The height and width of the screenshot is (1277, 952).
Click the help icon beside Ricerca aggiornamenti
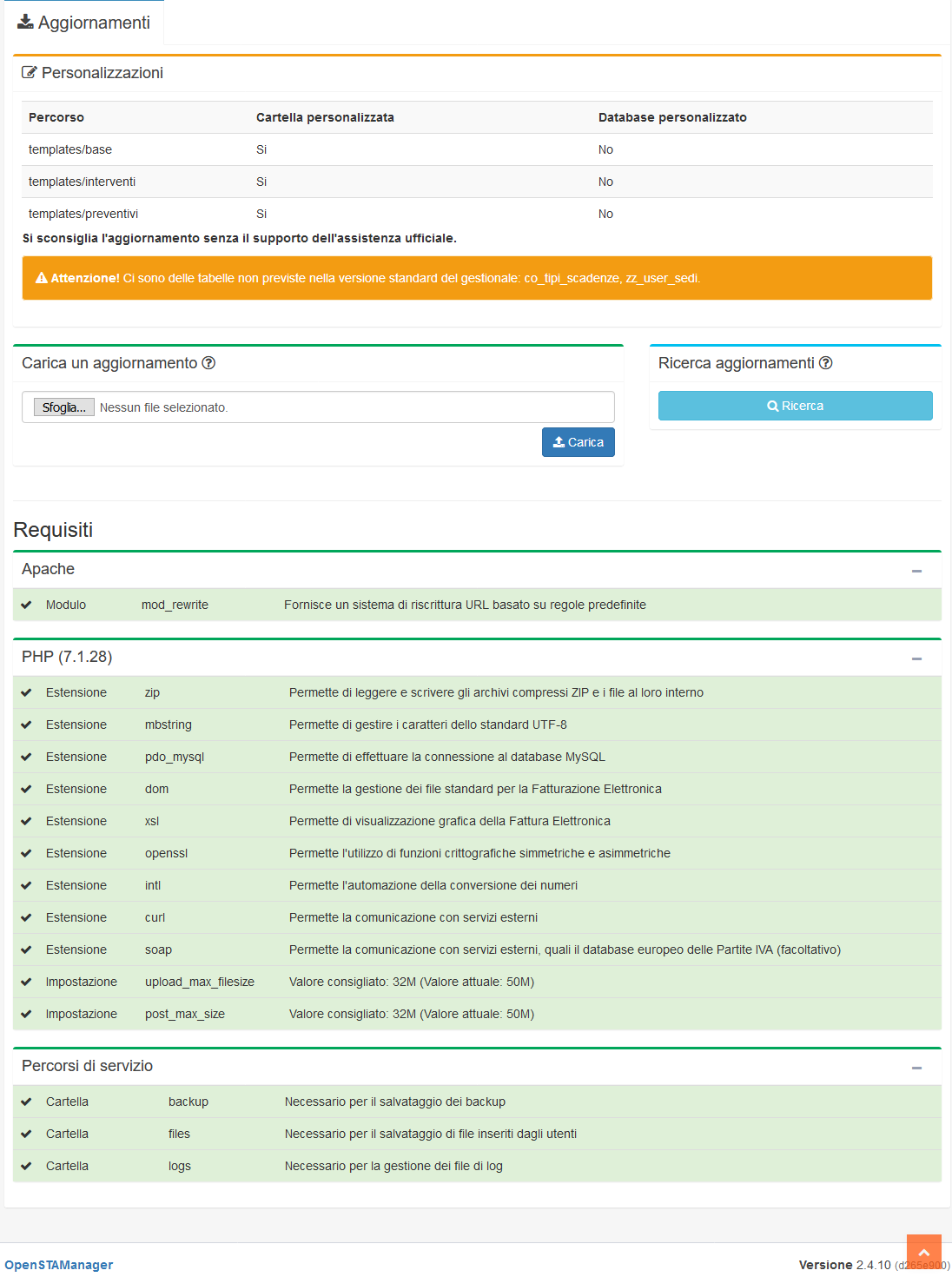826,363
